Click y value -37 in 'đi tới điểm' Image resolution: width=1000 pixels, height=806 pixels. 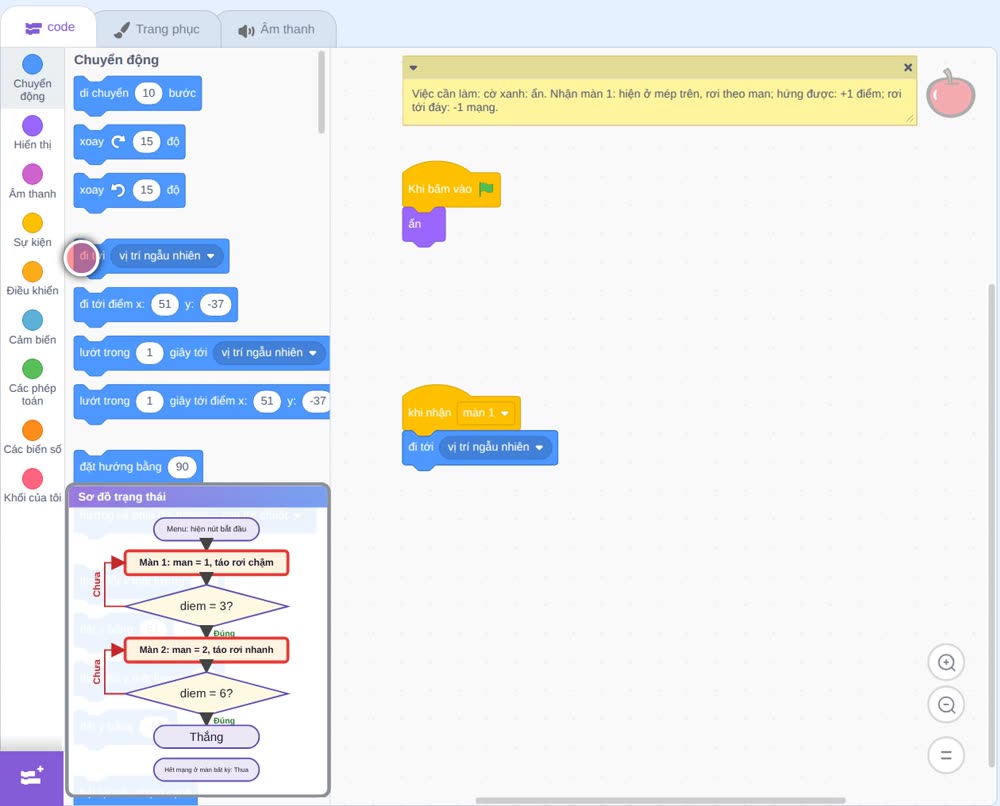tap(216, 304)
